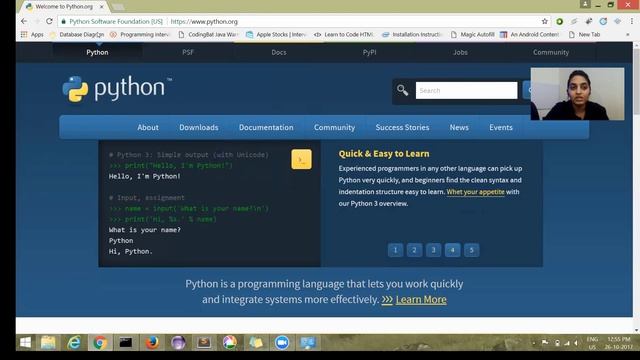The width and height of the screenshot is (640, 360).
Task: Click the green circular extension icon
Action: coord(560,21)
